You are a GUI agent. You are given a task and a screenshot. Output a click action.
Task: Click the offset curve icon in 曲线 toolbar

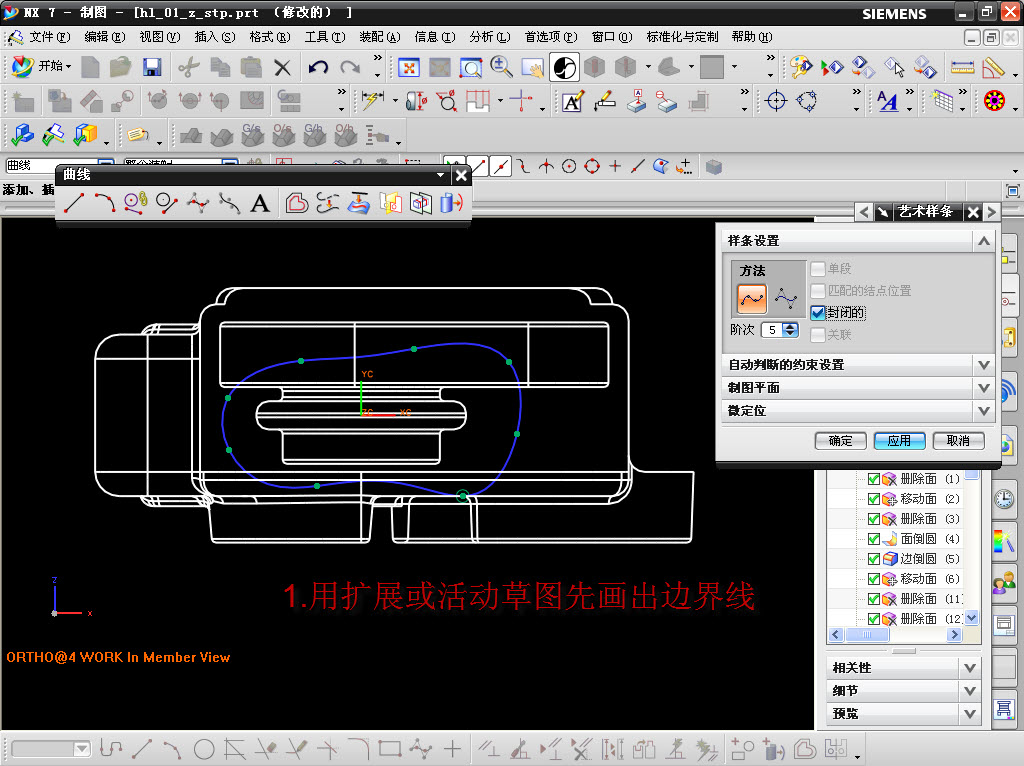tap(296, 203)
